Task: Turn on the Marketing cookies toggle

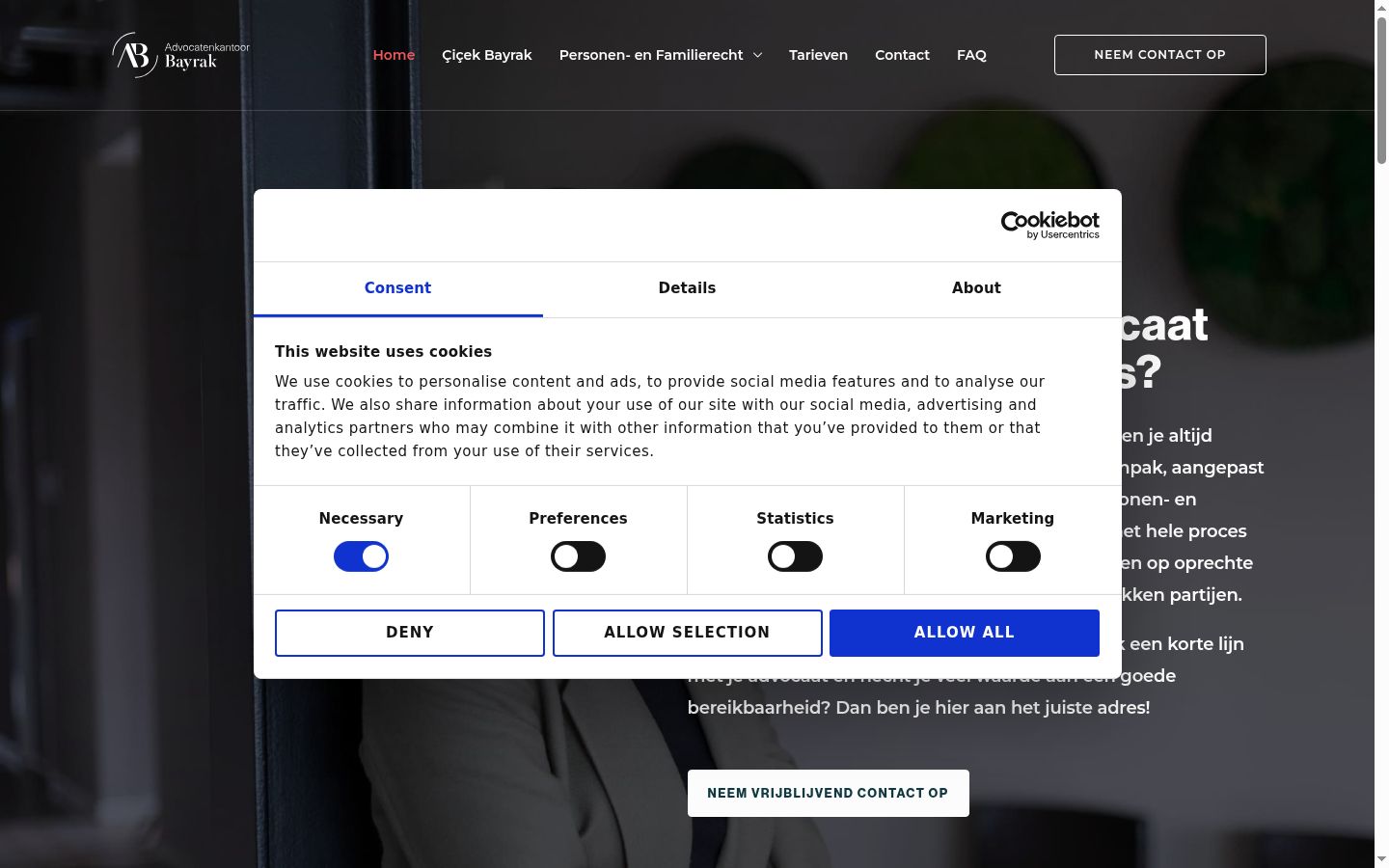Action: coord(1013,556)
